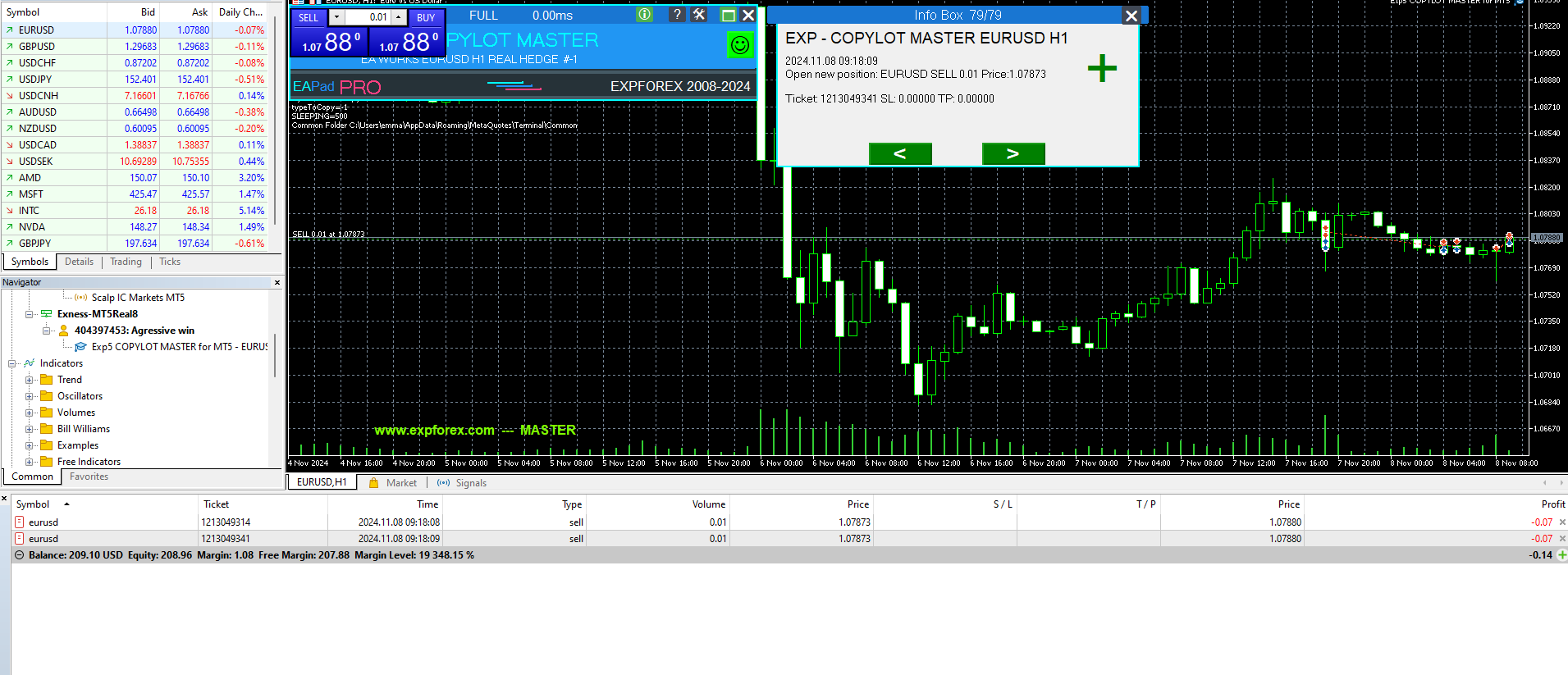Sort trades by Symbol column header
This screenshot has width=1568, height=675.
(105, 504)
